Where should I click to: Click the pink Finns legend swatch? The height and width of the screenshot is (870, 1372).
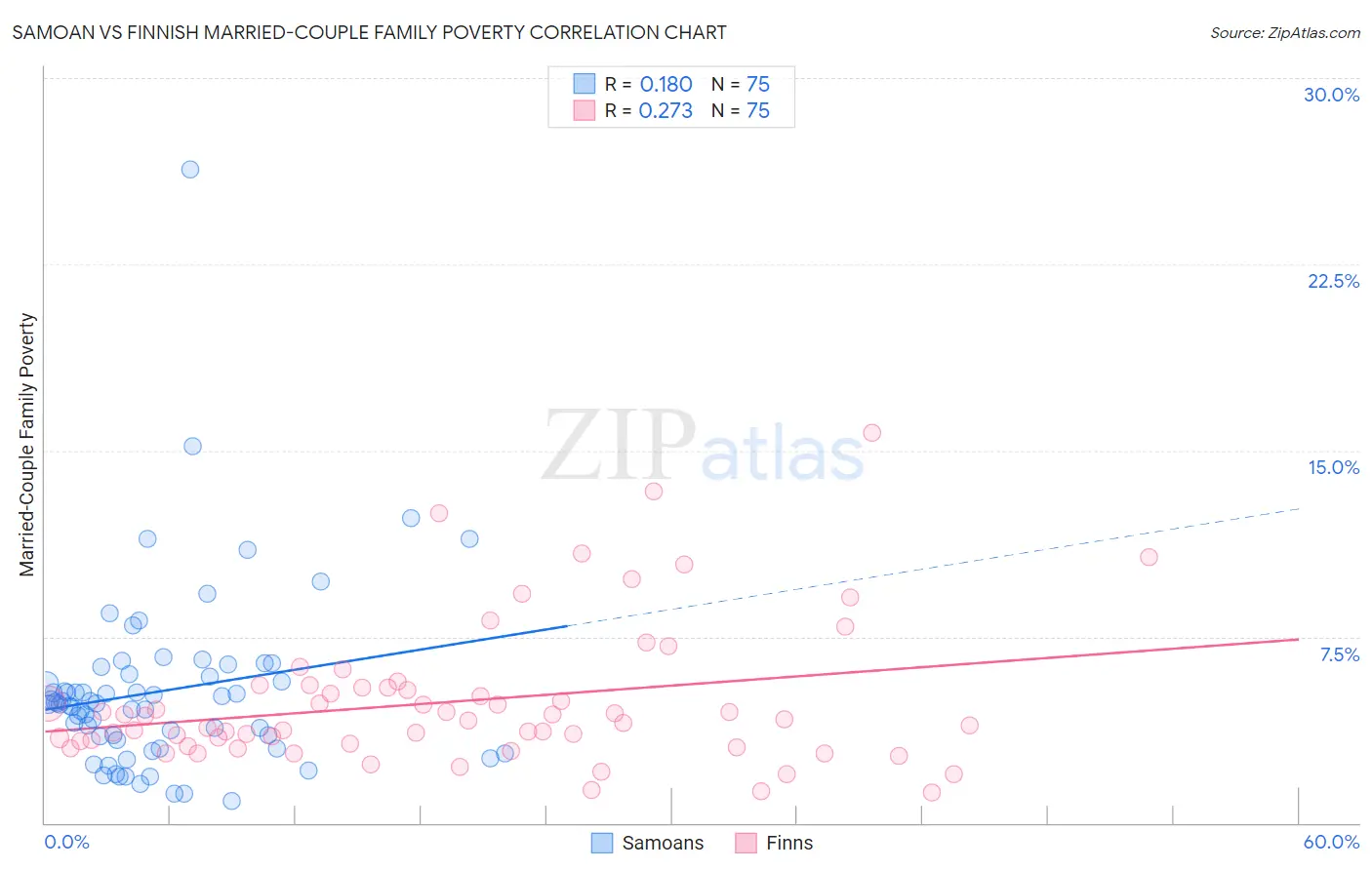pyautogui.click(x=747, y=843)
